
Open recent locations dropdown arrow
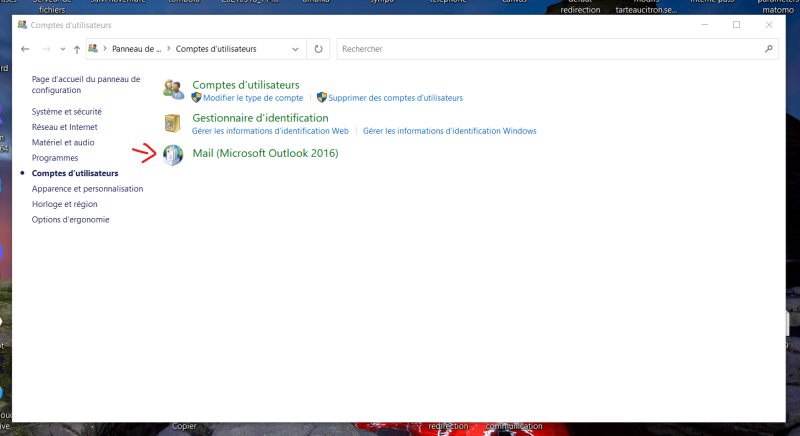[63, 49]
